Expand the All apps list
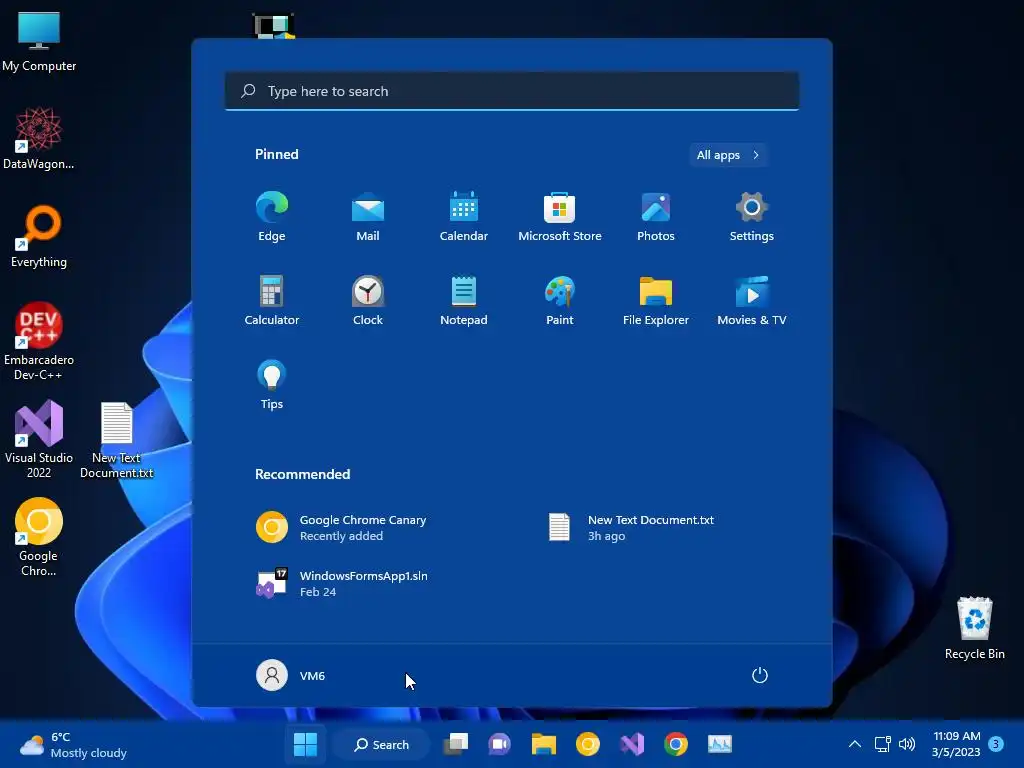 pyautogui.click(x=728, y=155)
